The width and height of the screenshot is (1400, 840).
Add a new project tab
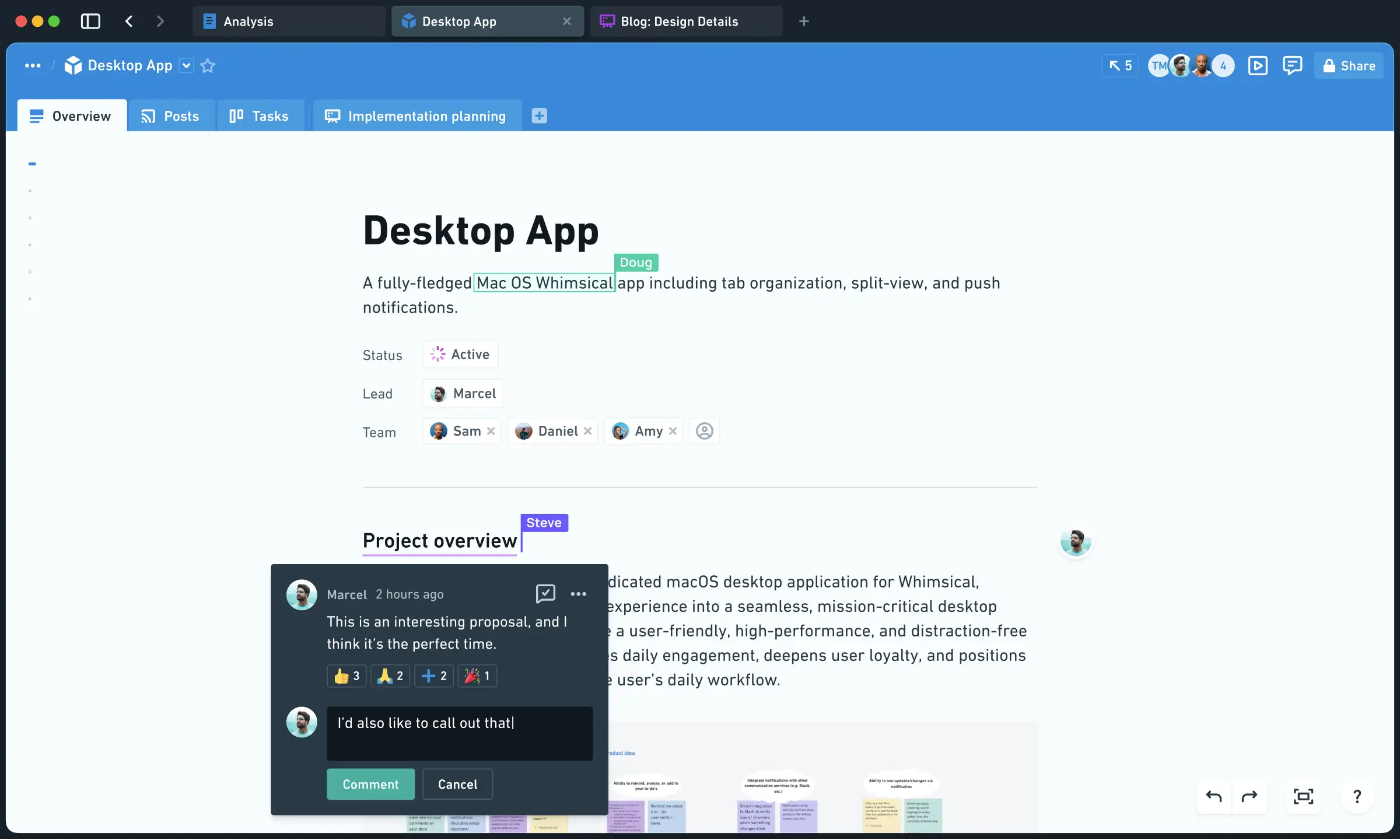tap(540, 116)
